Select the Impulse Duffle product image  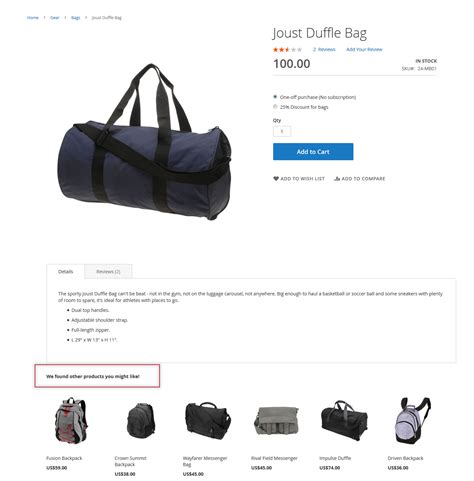pos(344,421)
